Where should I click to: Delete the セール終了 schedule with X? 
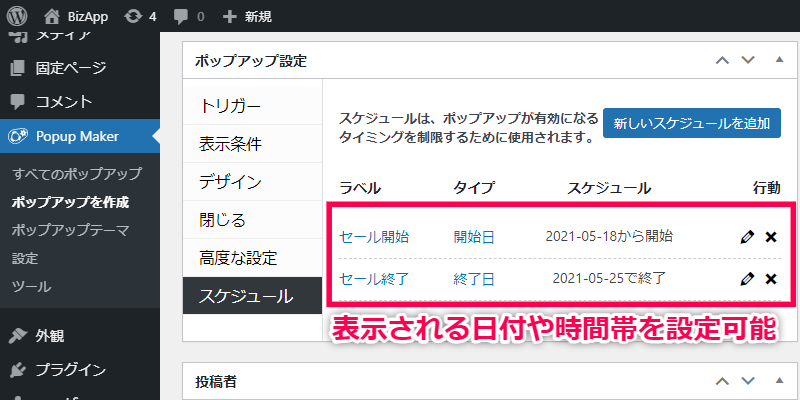(771, 279)
